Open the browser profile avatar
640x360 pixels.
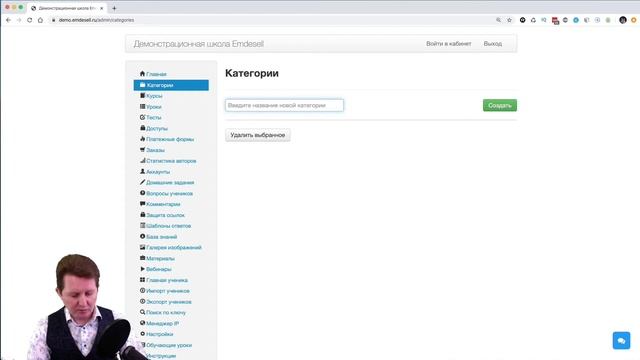[x=622, y=20]
